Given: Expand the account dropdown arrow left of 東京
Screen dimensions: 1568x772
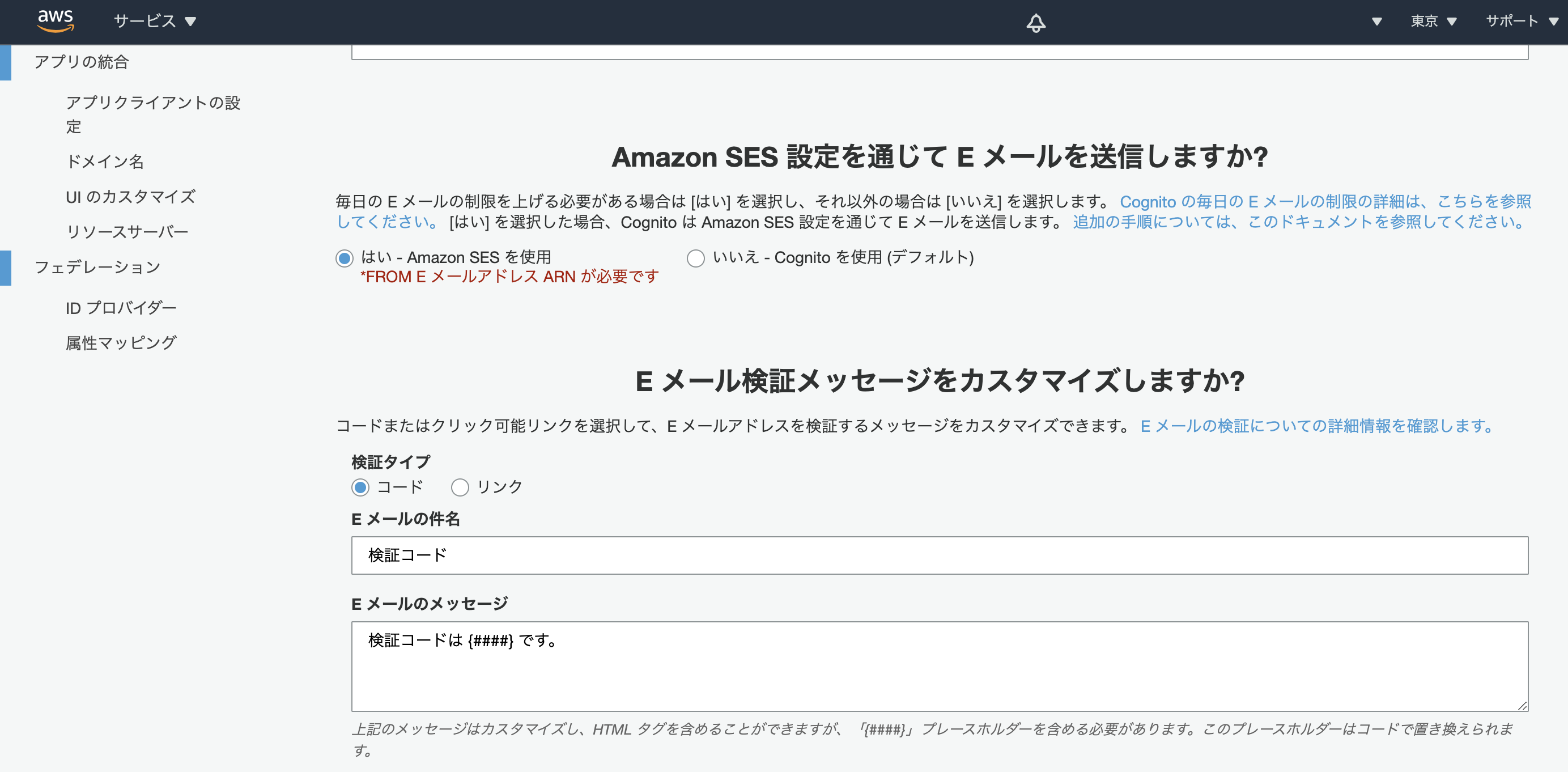Looking at the screenshot, I should (1376, 22).
